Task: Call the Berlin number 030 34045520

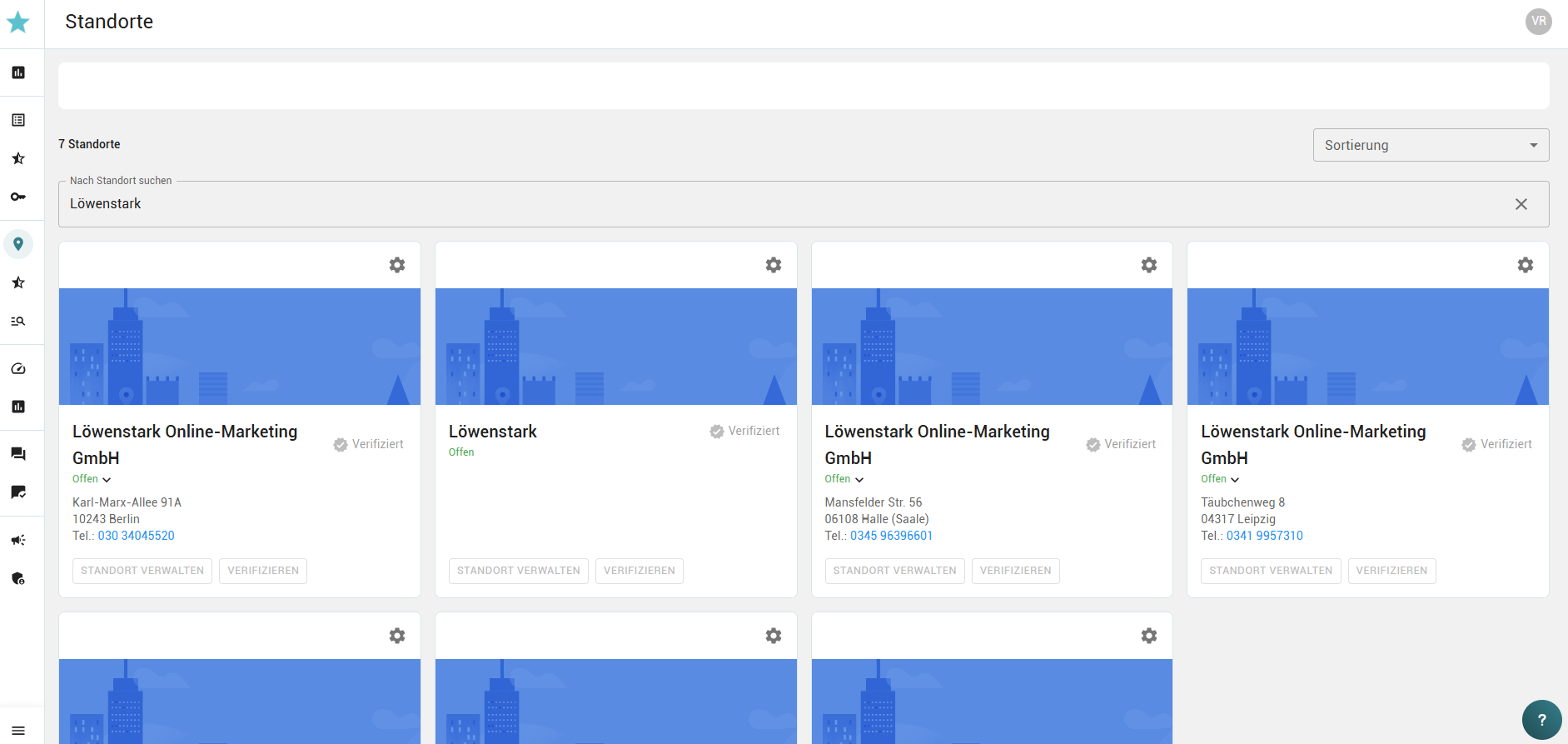Action: 137,536
